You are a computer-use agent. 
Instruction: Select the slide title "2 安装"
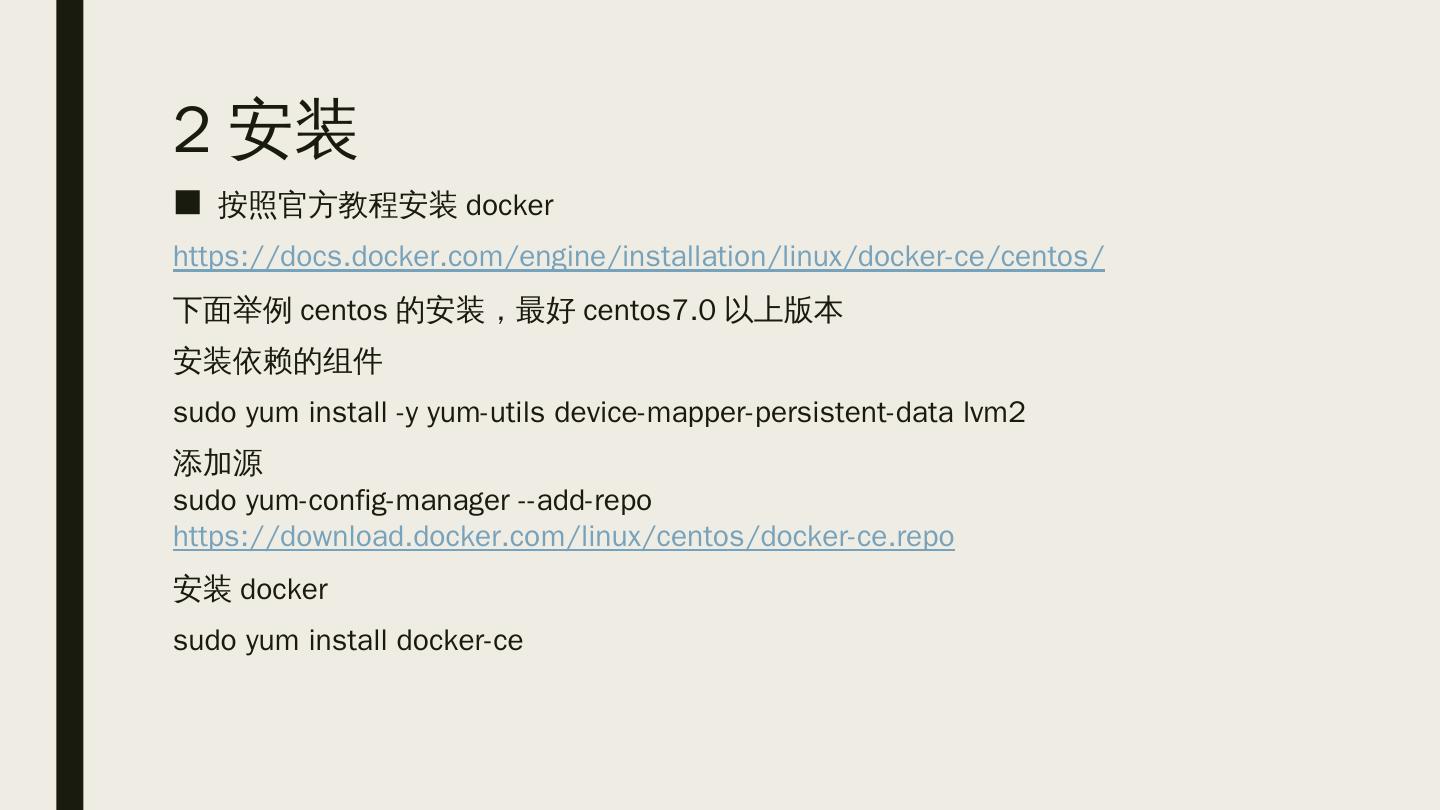point(265,130)
